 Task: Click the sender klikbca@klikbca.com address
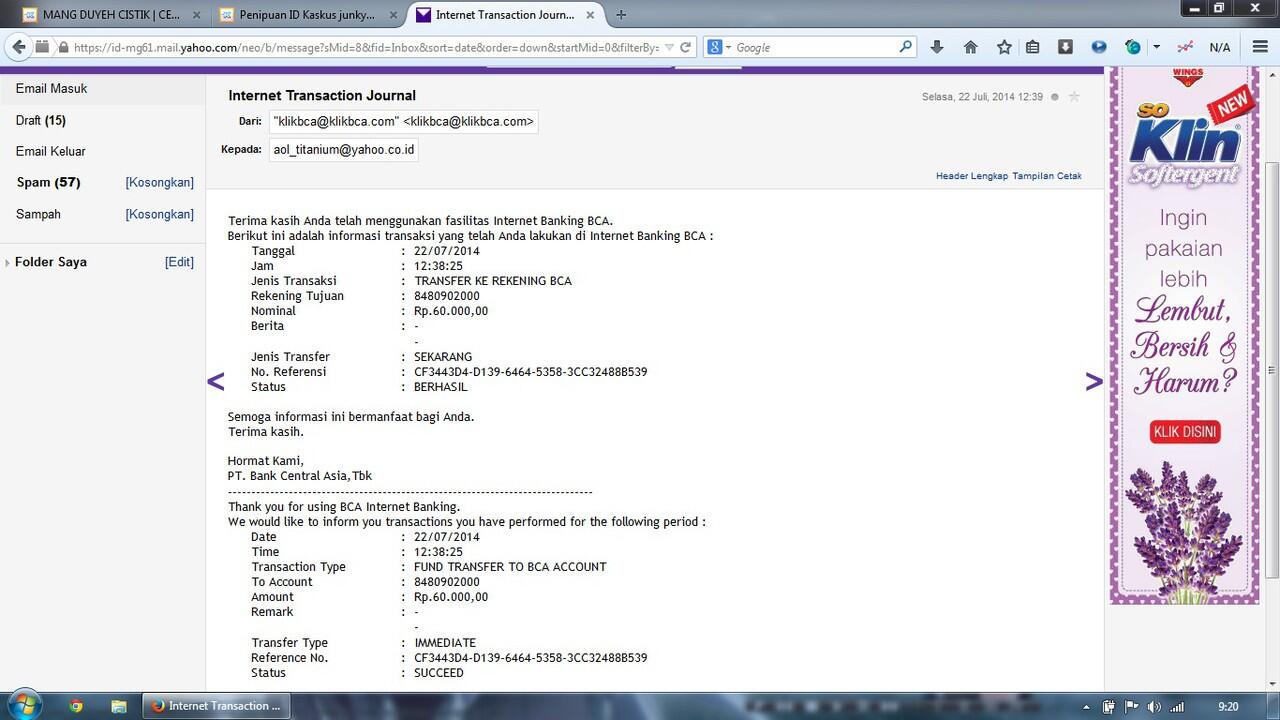click(x=404, y=121)
